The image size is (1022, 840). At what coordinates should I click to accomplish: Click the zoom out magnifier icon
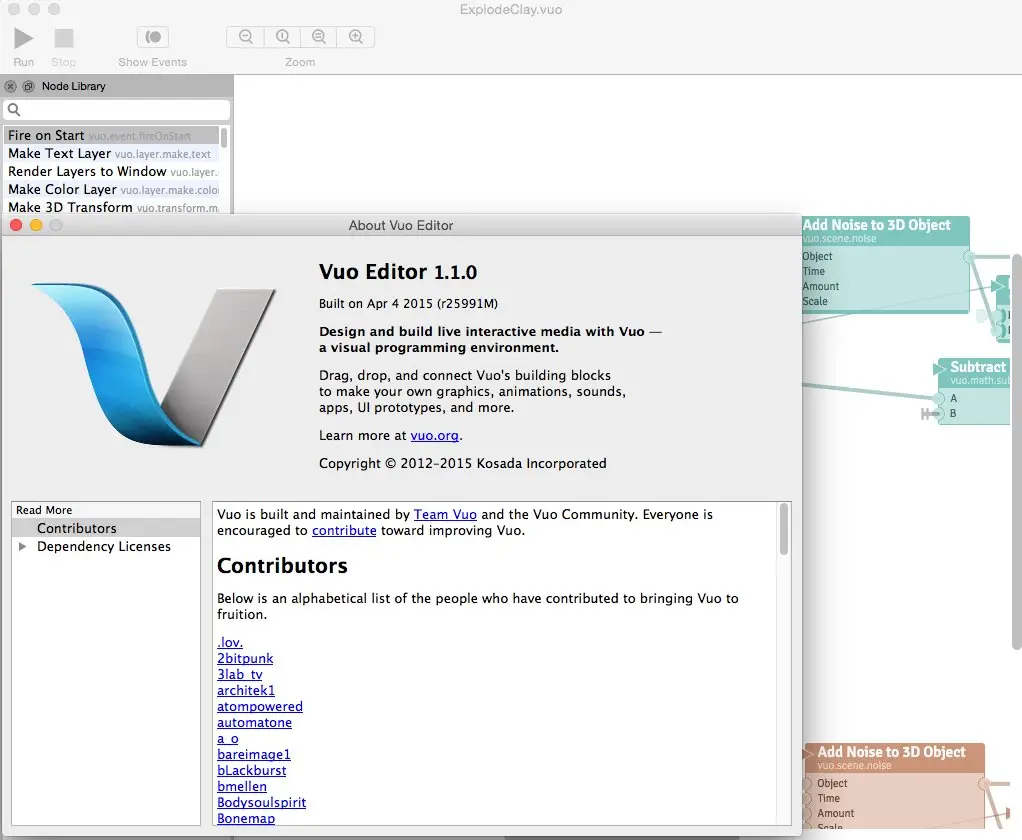click(246, 36)
